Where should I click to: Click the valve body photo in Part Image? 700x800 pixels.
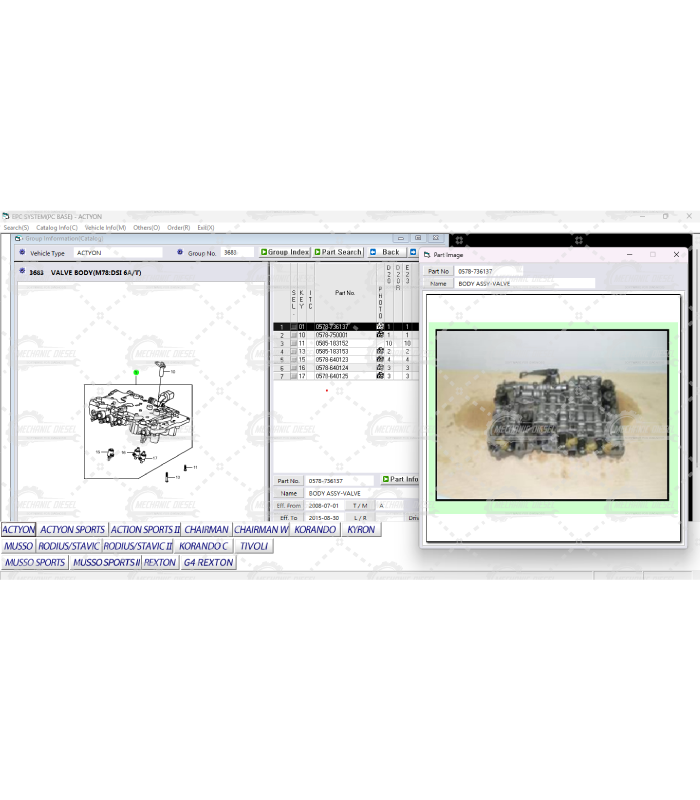click(x=552, y=415)
